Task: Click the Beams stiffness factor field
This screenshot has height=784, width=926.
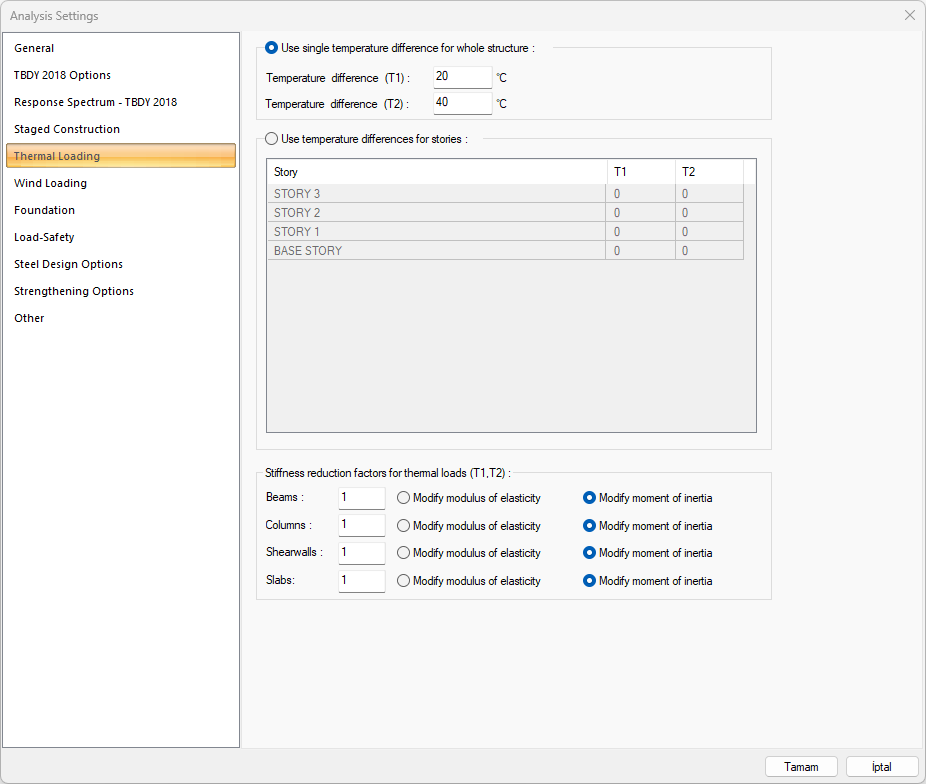Action: pos(361,498)
